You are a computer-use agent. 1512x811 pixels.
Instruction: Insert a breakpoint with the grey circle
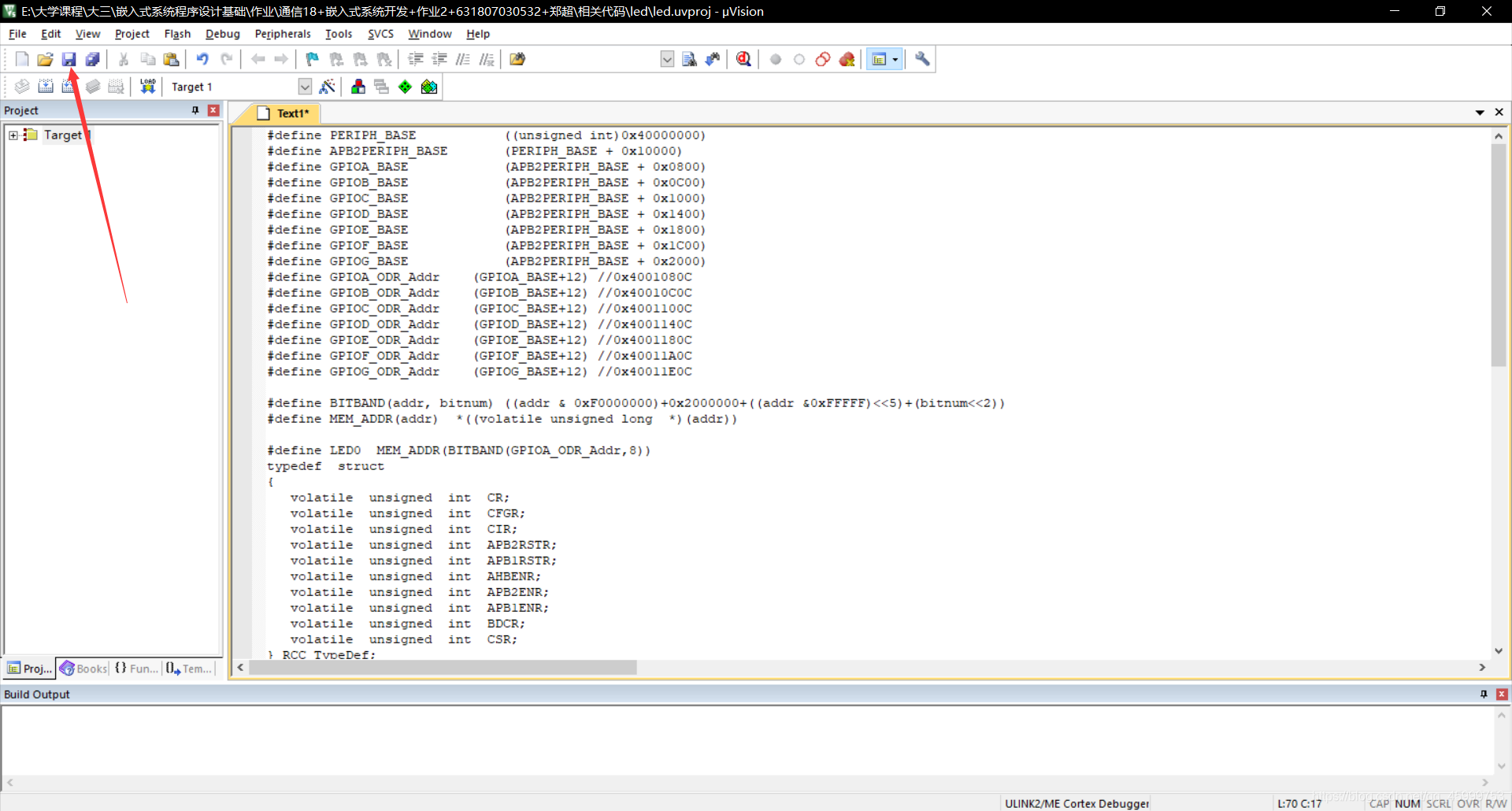[776, 59]
